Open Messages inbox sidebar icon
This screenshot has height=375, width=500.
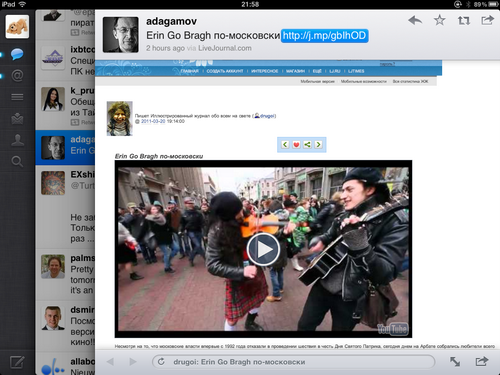tap(17, 118)
